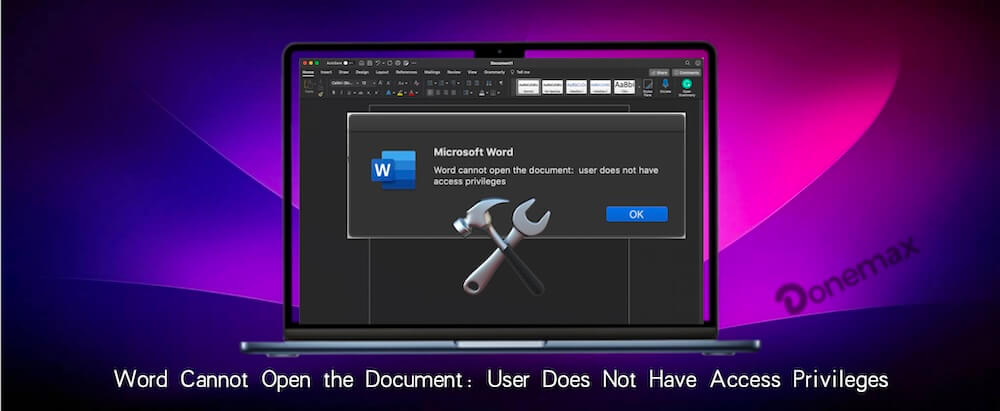Align text right in the paragraph group
Viewport: 1000px width, 411px height.
(446, 93)
